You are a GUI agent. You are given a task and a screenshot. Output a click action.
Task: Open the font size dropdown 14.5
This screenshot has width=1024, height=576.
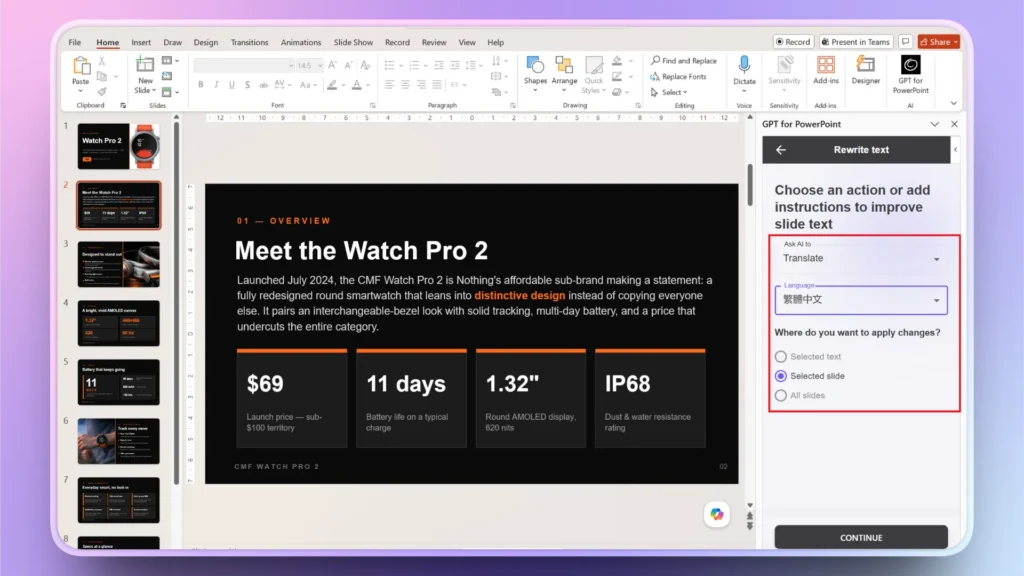click(319, 65)
